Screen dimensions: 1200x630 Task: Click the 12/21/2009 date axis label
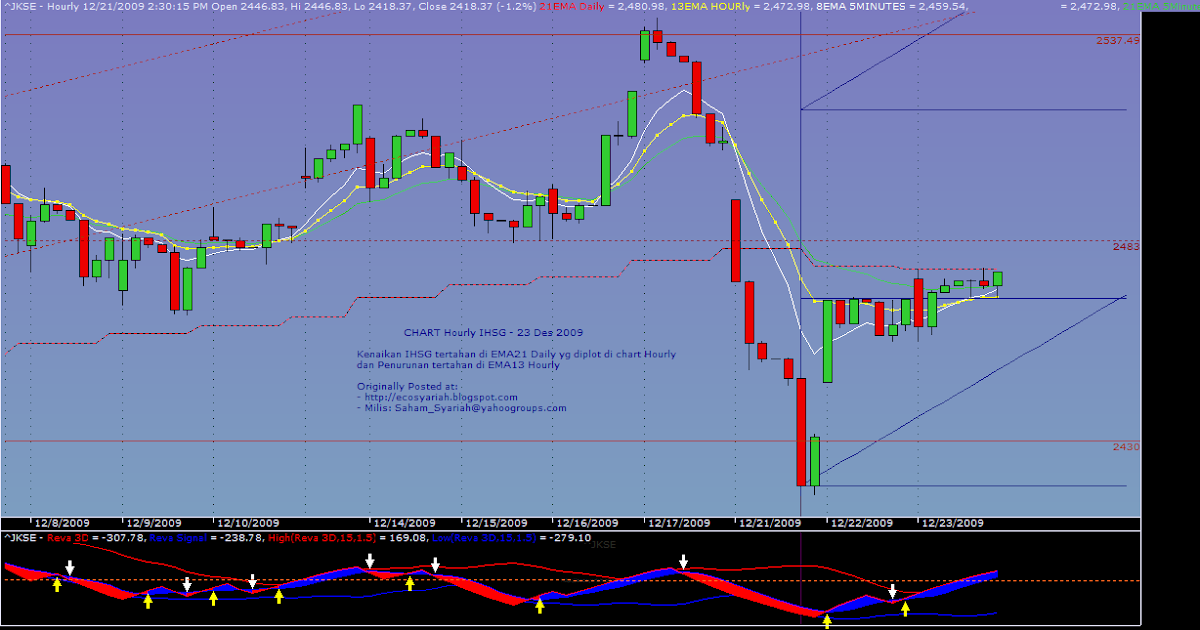click(769, 523)
